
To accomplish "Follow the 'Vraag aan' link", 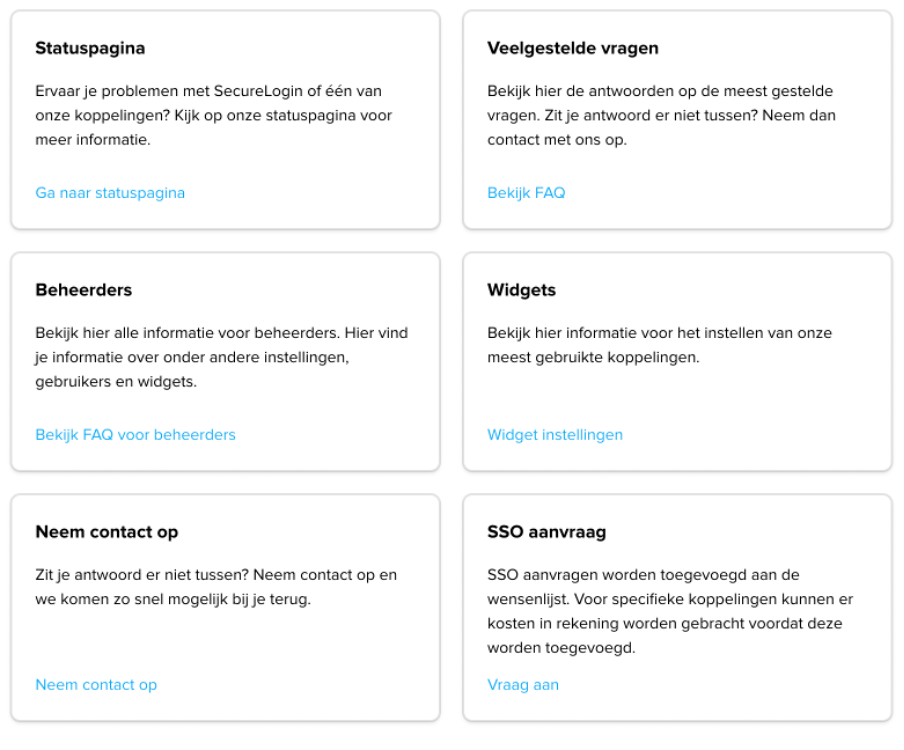I will [523, 685].
